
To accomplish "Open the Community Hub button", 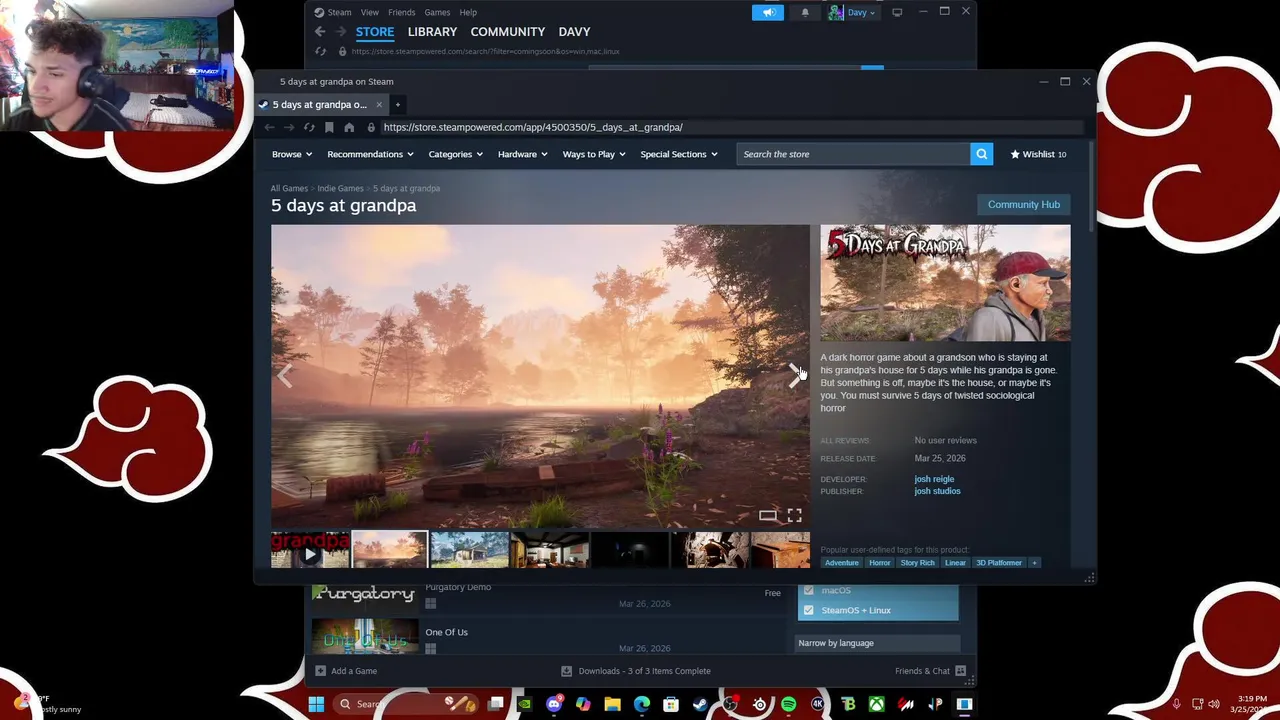I will [1023, 204].
